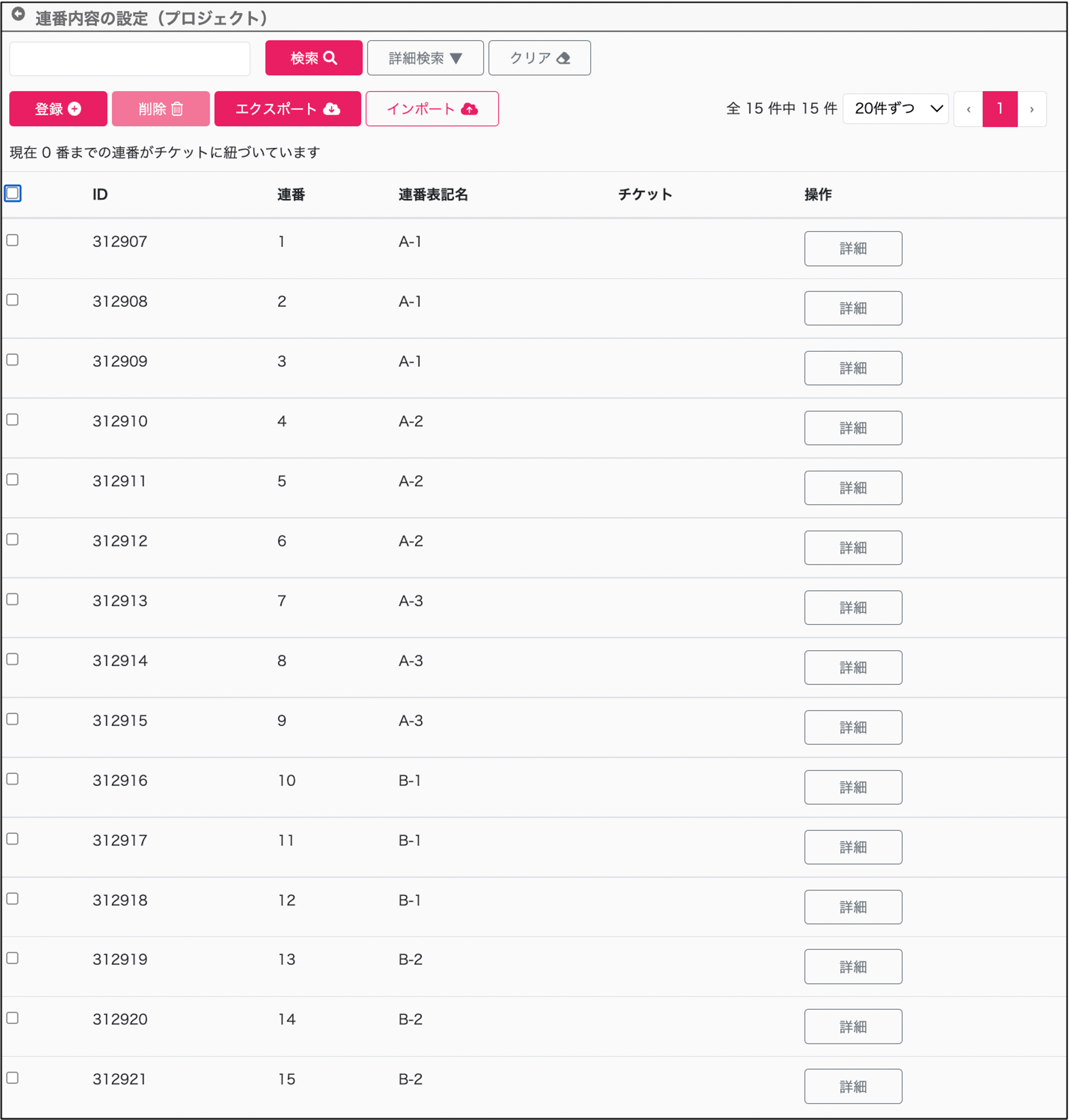Click the magnifier icon on 検索 button

click(x=330, y=58)
